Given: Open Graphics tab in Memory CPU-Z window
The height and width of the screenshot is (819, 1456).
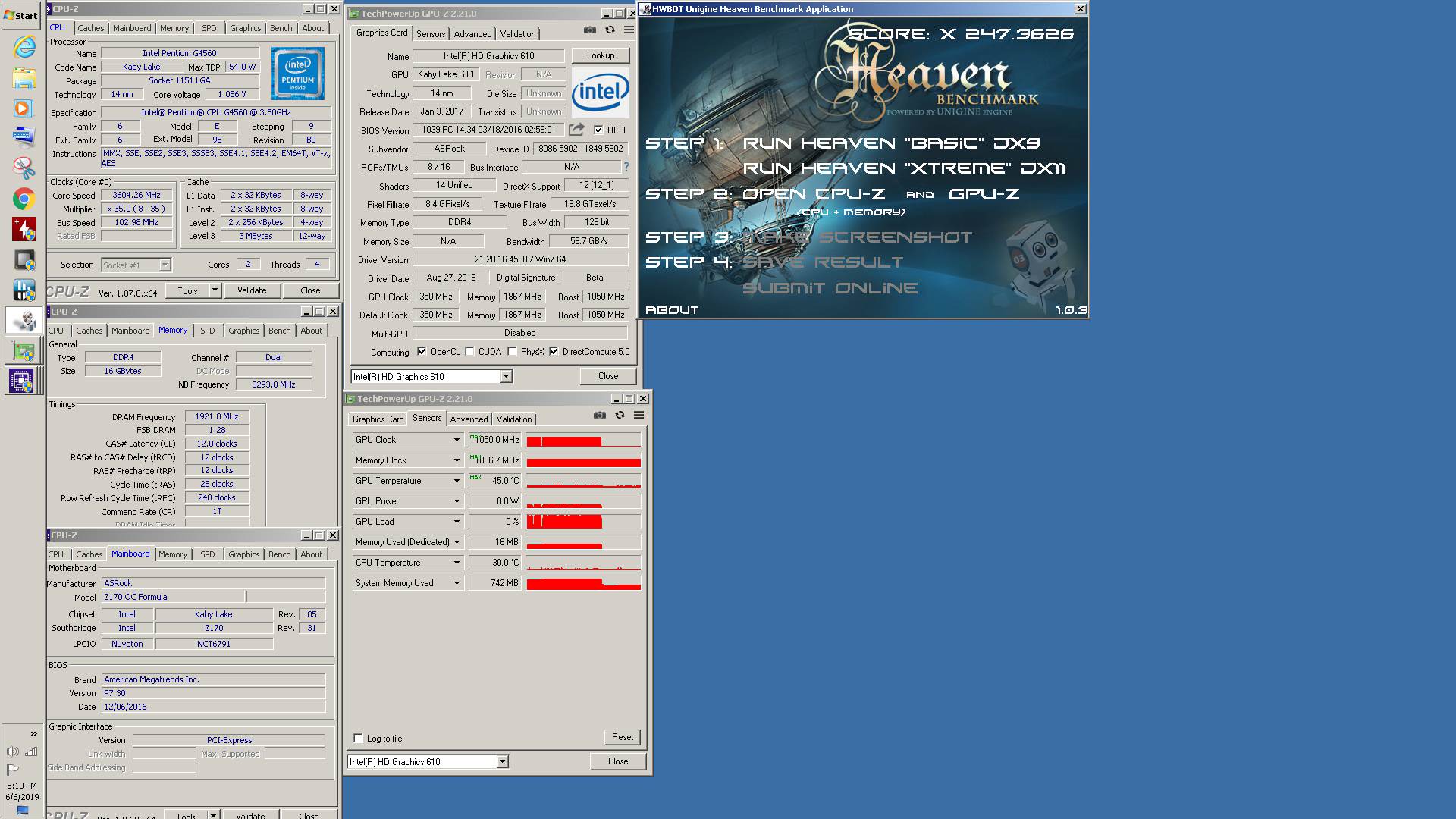Looking at the screenshot, I should [244, 331].
